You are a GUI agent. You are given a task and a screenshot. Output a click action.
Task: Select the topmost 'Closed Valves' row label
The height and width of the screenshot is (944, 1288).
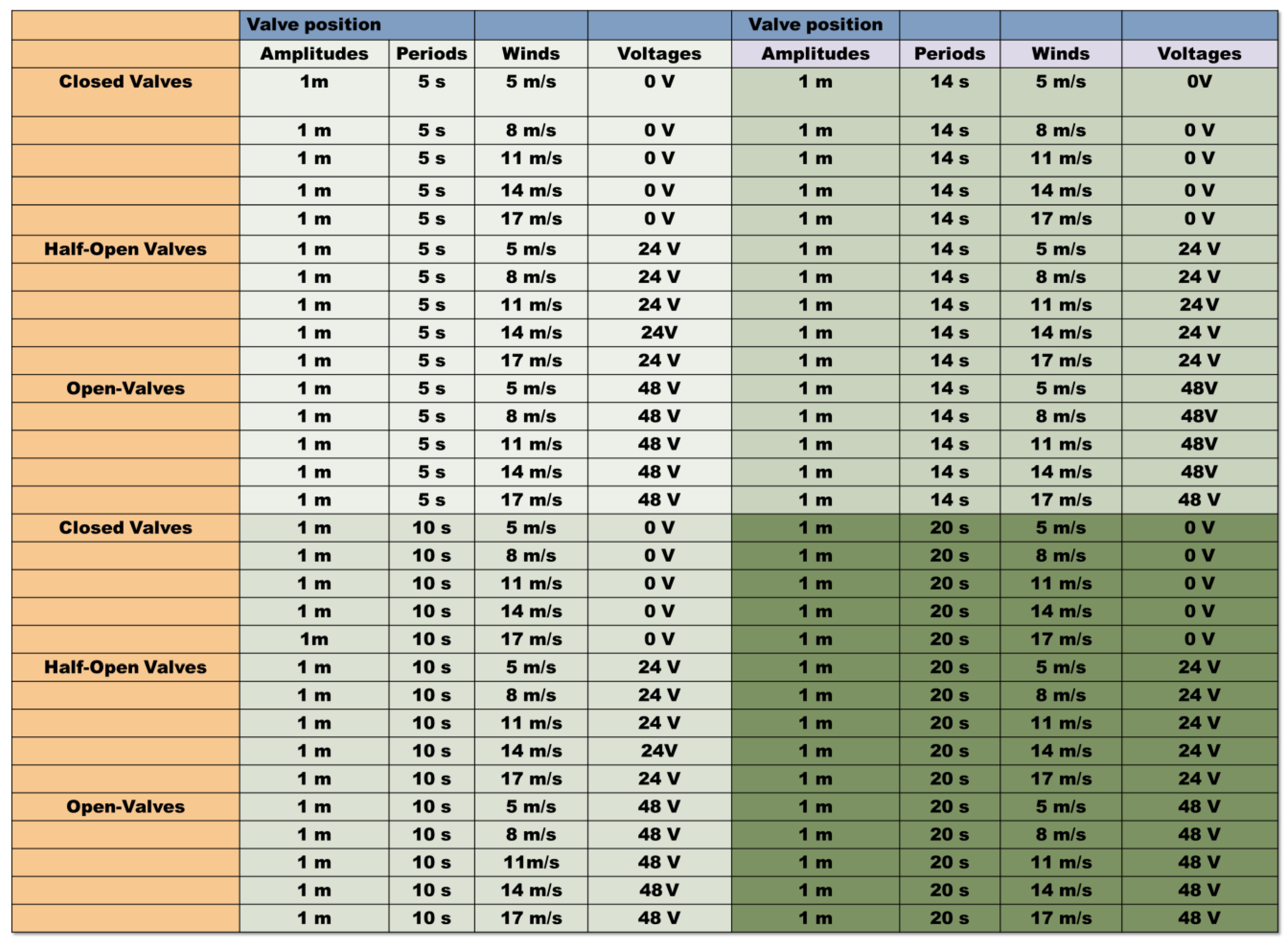point(125,82)
